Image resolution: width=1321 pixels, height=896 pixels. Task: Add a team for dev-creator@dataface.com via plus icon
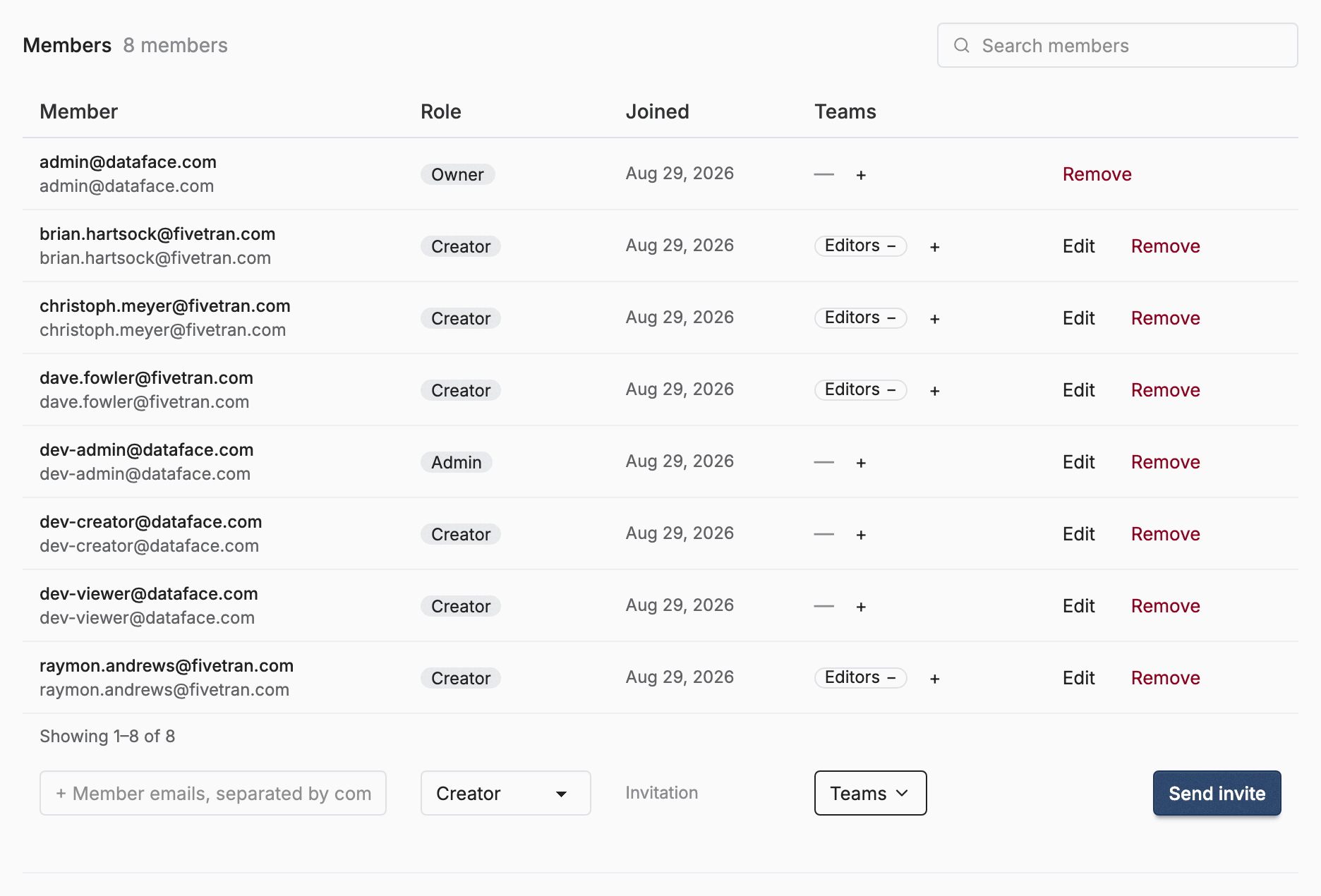(861, 535)
